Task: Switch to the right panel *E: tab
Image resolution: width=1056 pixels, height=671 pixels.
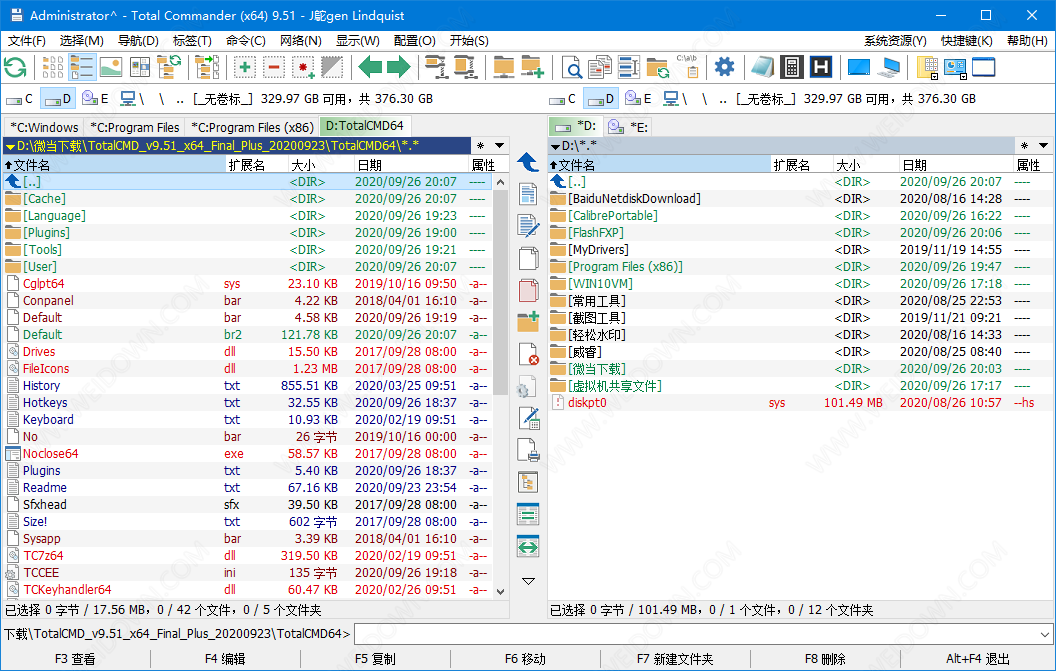Action: coord(628,127)
